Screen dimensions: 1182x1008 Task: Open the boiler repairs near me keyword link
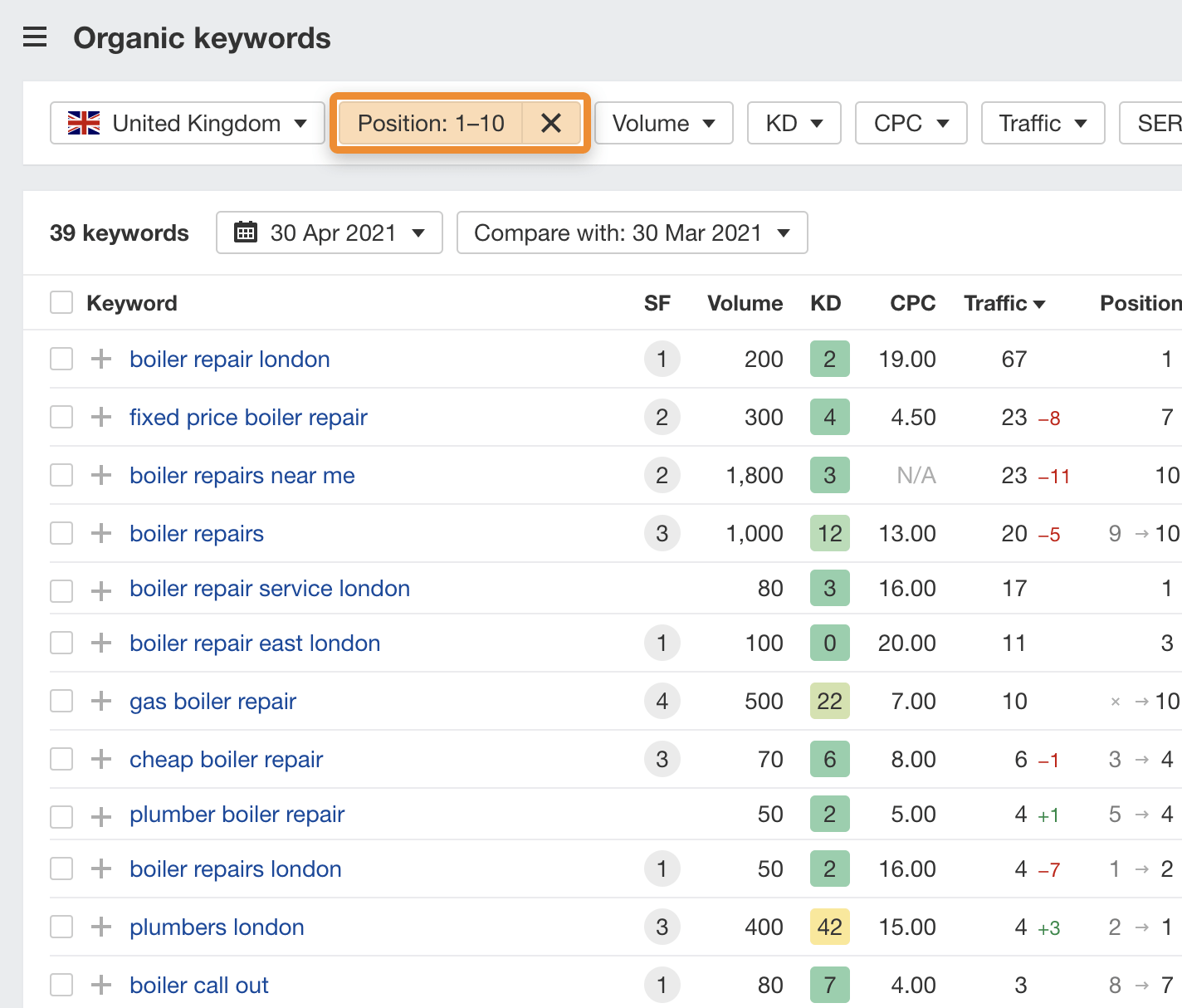242,475
